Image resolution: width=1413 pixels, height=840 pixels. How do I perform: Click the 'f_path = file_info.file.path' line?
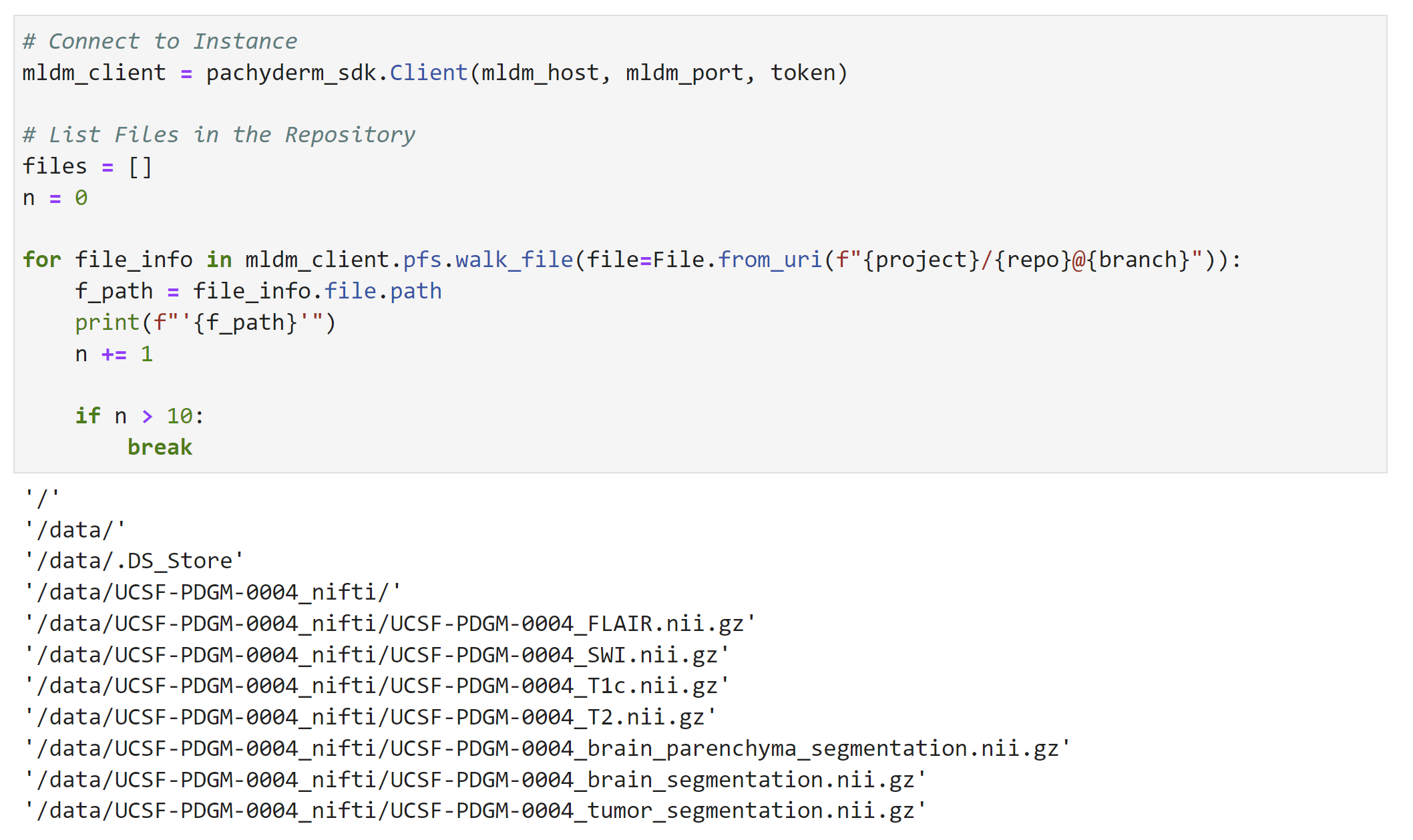258,291
